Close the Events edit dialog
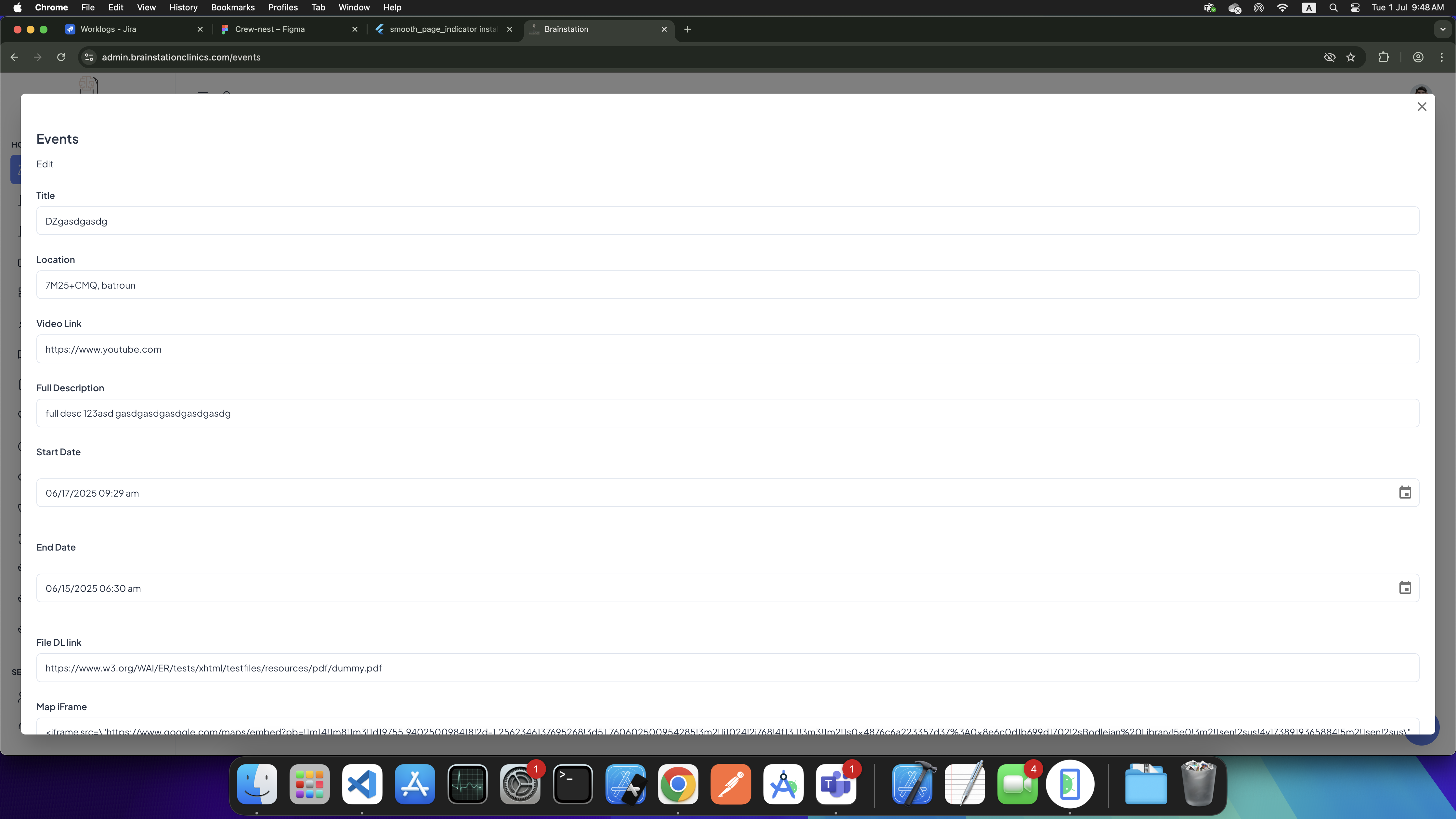This screenshot has height=819, width=1456. (x=1422, y=107)
